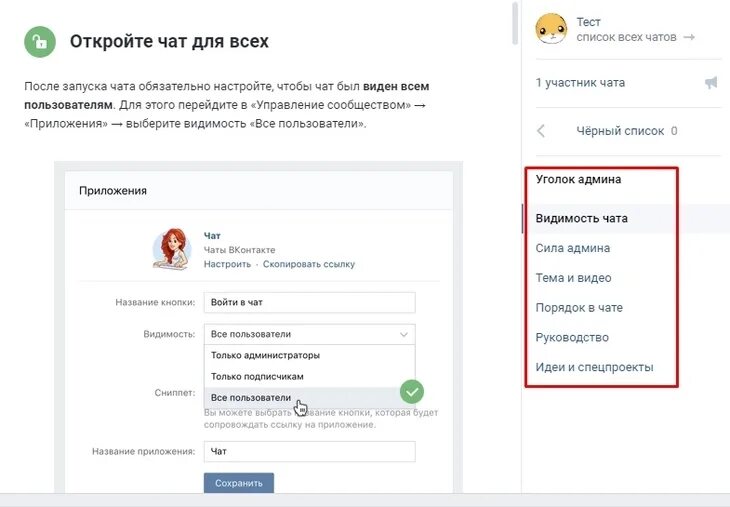Viewport: 730px width, 507px height.
Task: Click the back chevron beside Чёрный список
Action: [x=541, y=131]
